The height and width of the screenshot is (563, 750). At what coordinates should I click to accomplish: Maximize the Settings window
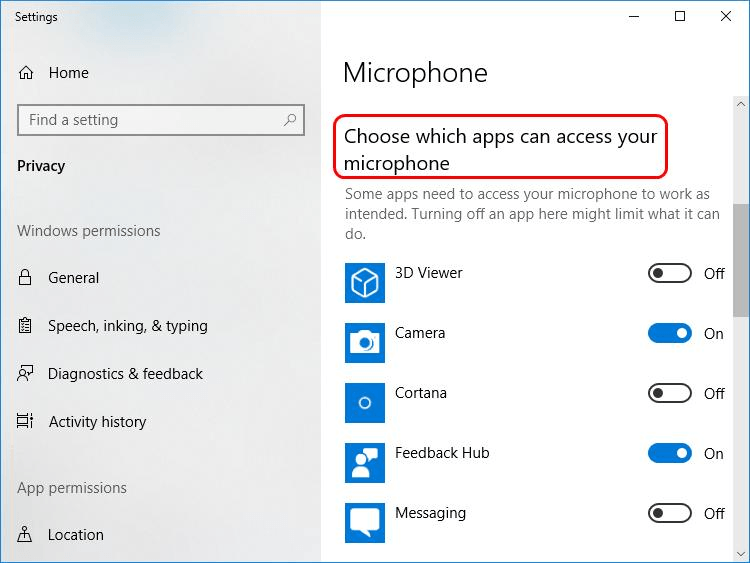click(x=680, y=16)
